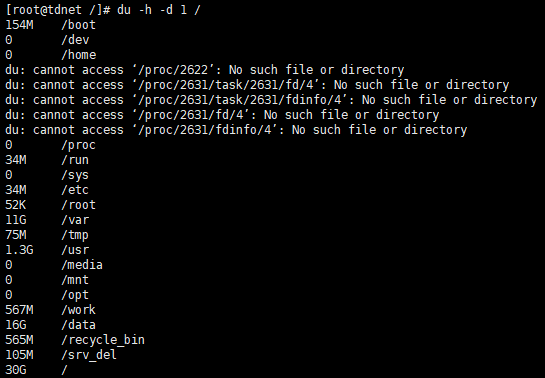Click the 11G /var line

point(47,220)
